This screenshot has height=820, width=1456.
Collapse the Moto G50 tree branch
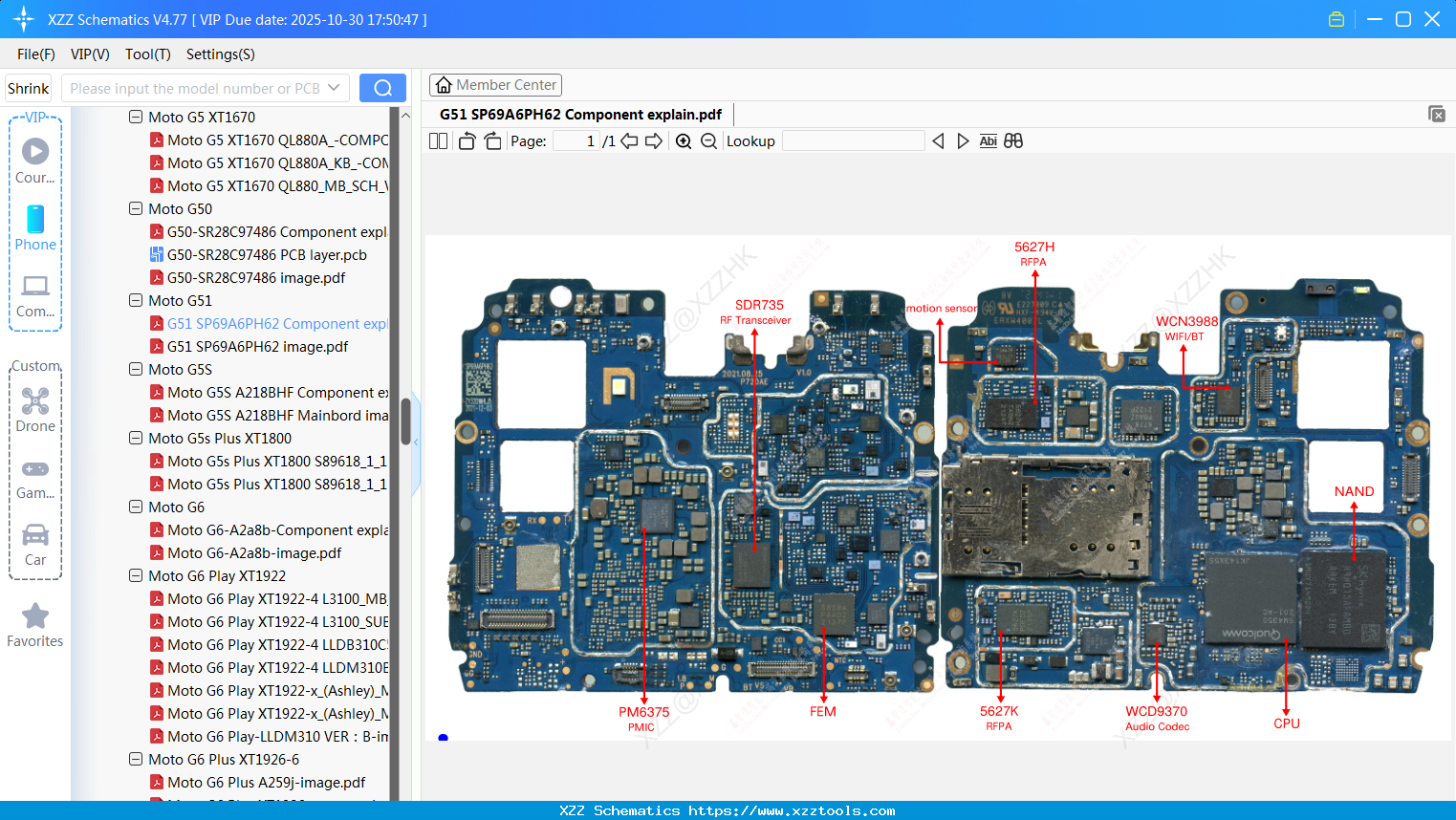click(x=135, y=208)
